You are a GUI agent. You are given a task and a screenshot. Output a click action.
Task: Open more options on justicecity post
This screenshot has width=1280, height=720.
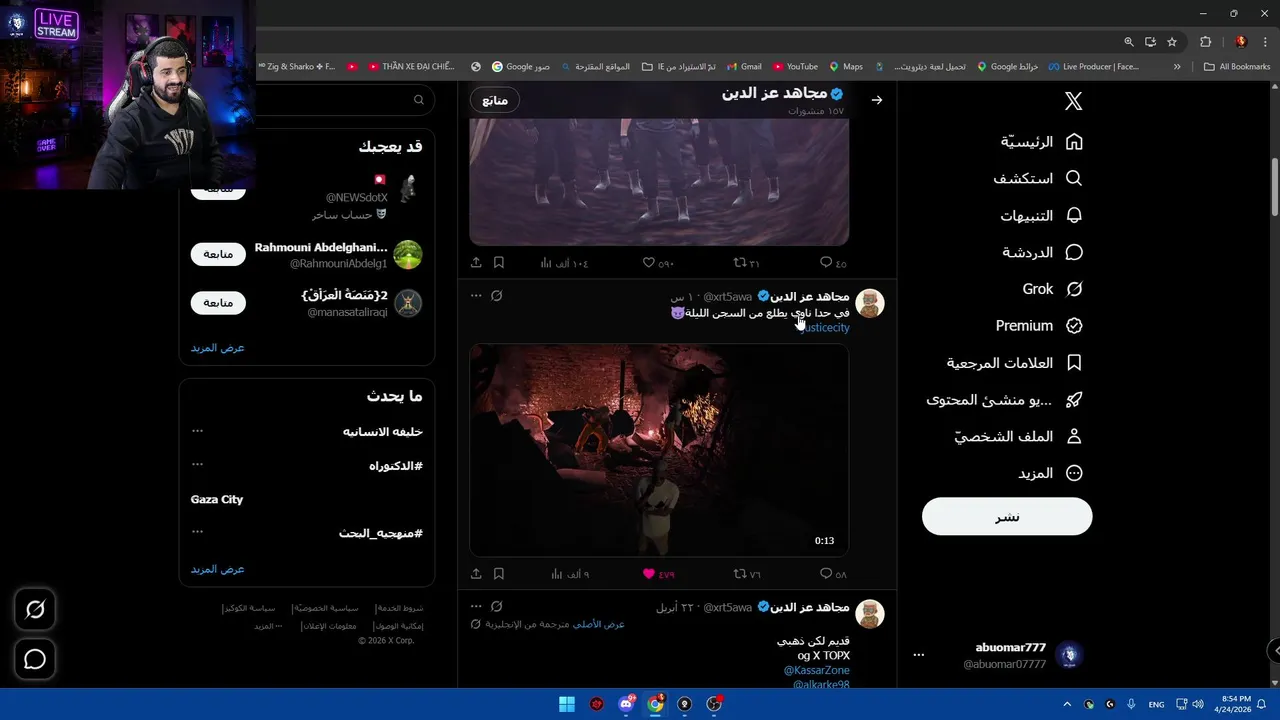[x=476, y=296]
